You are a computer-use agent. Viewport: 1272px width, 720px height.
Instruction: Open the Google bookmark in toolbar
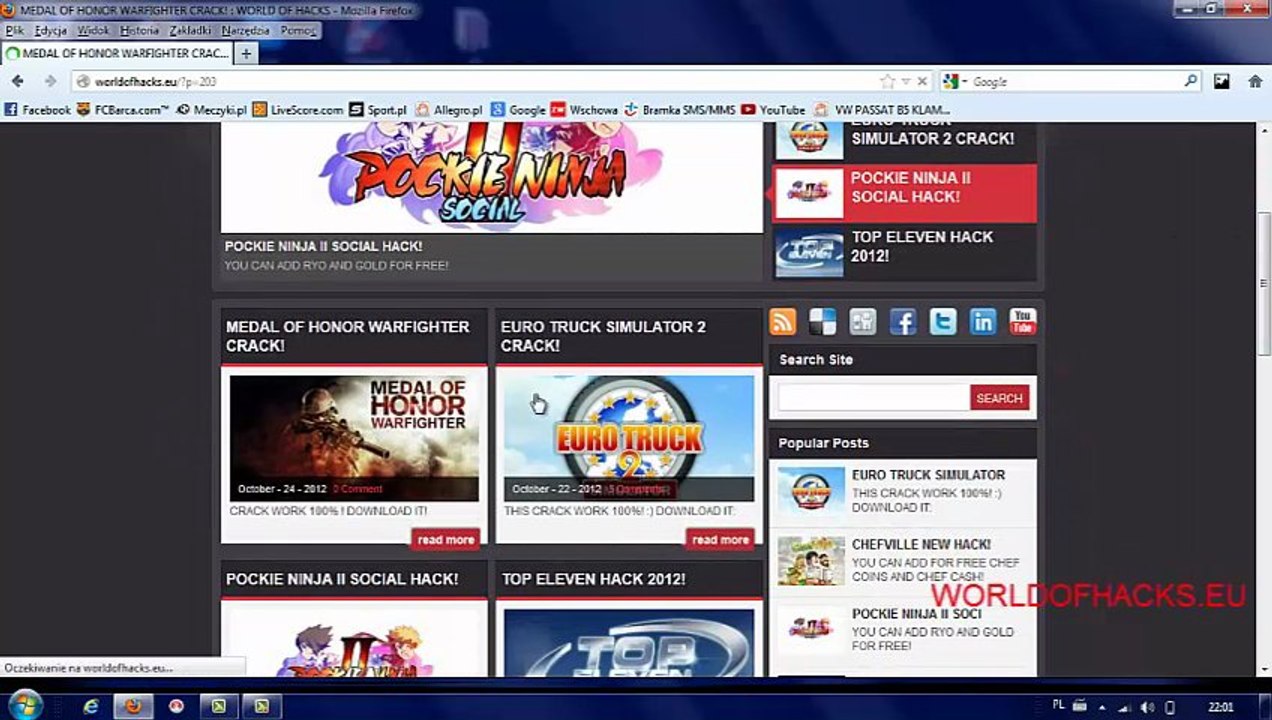pos(518,110)
